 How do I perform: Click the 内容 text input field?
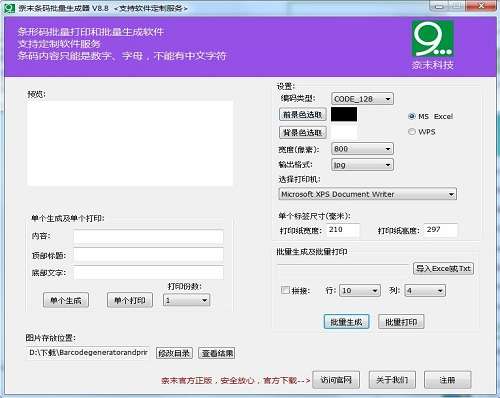click(x=148, y=236)
